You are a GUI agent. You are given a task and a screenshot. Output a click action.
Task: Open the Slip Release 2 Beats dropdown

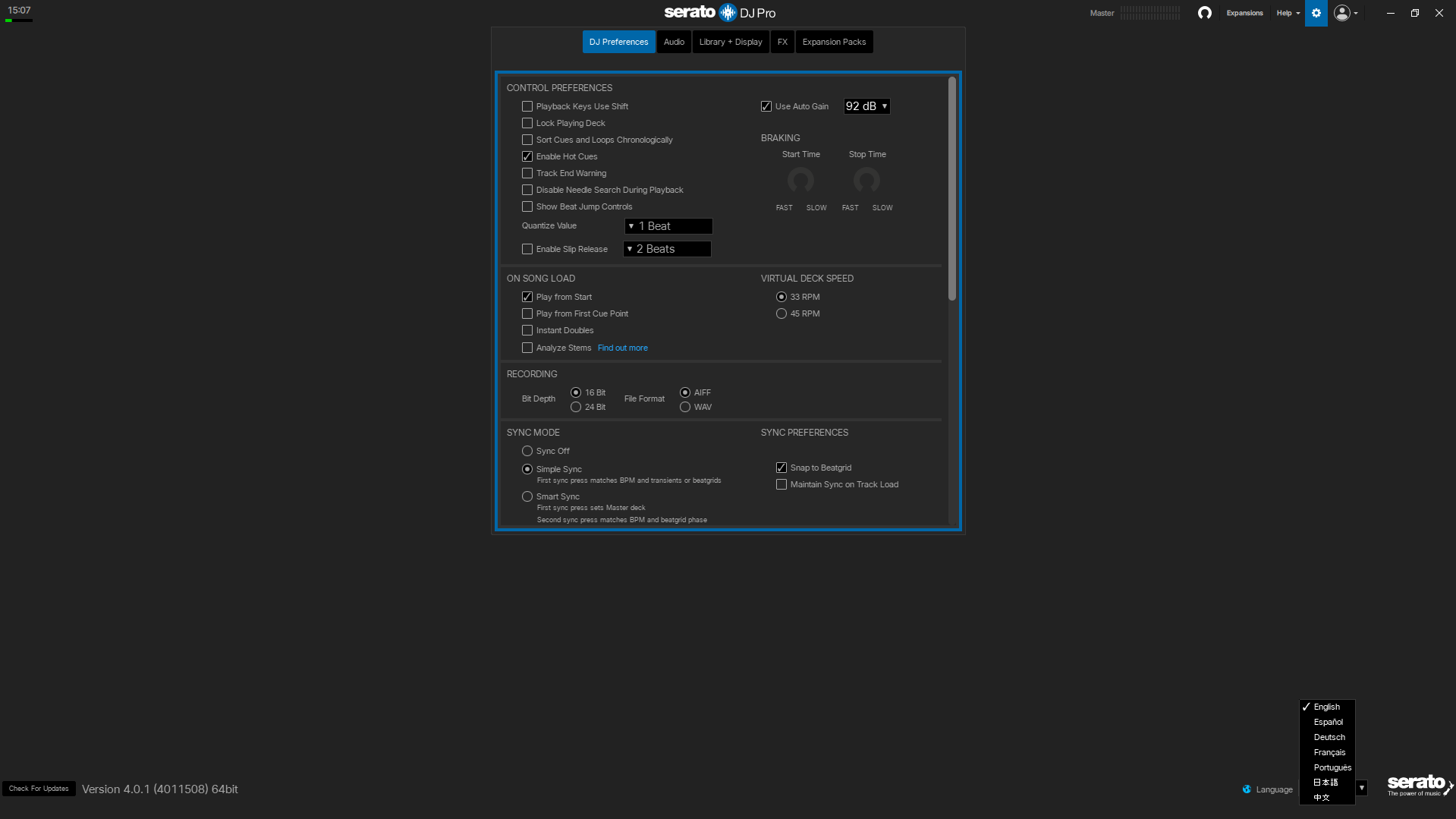click(667, 249)
